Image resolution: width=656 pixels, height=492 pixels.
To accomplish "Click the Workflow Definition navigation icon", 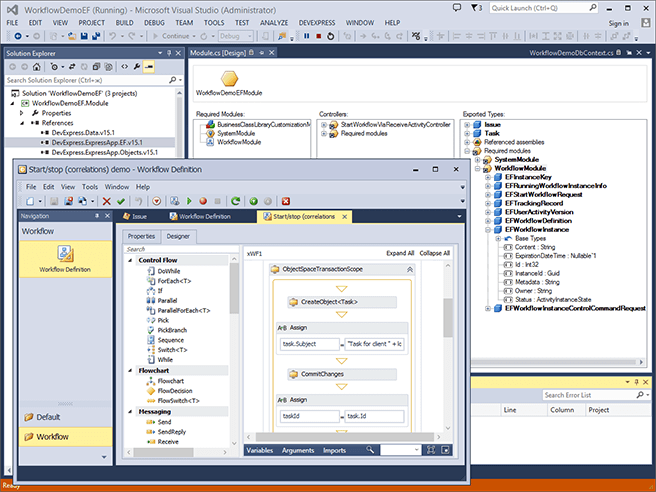I will 65,254.
